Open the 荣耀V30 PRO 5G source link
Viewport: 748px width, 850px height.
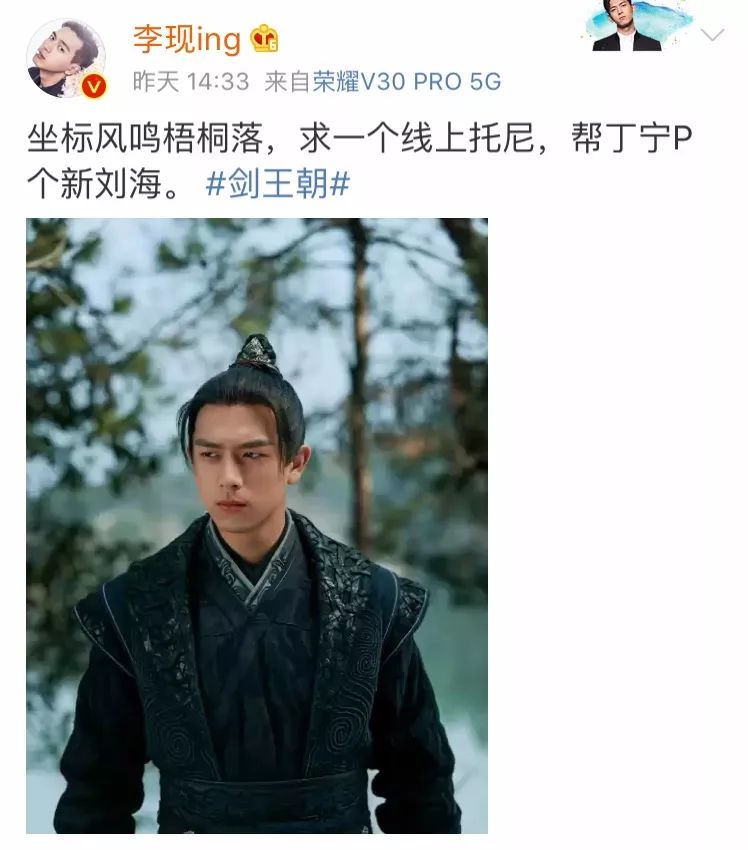tap(407, 82)
